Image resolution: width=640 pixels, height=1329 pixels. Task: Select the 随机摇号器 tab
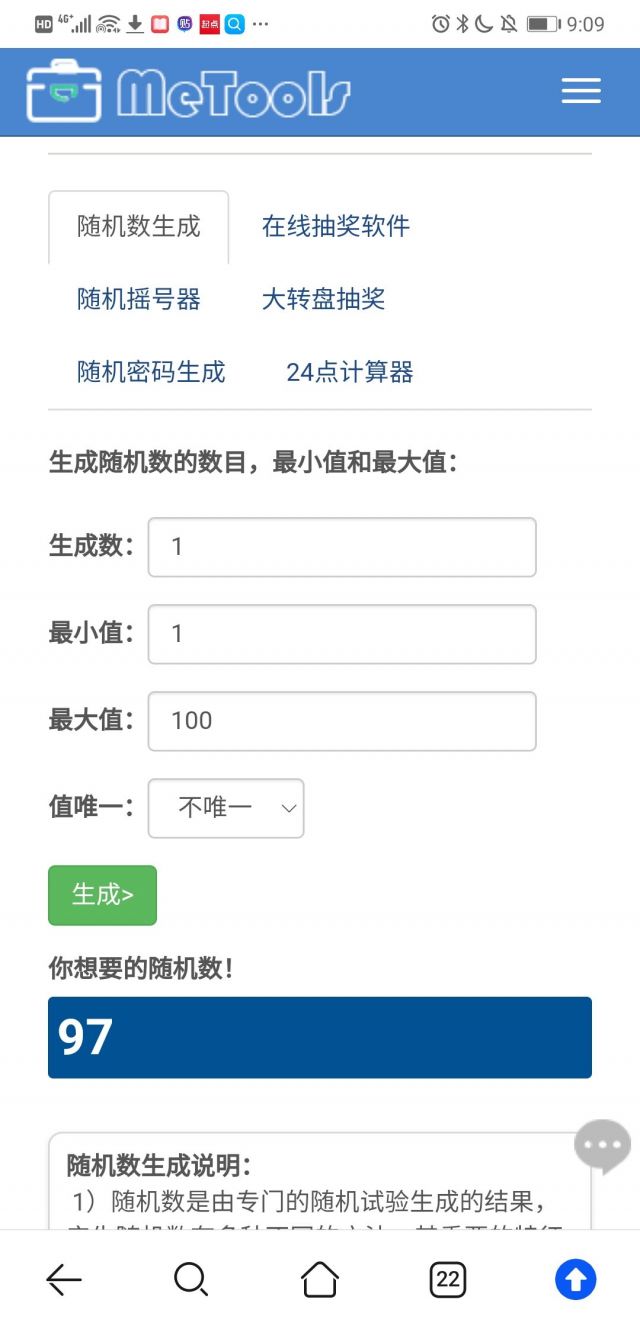tap(139, 299)
